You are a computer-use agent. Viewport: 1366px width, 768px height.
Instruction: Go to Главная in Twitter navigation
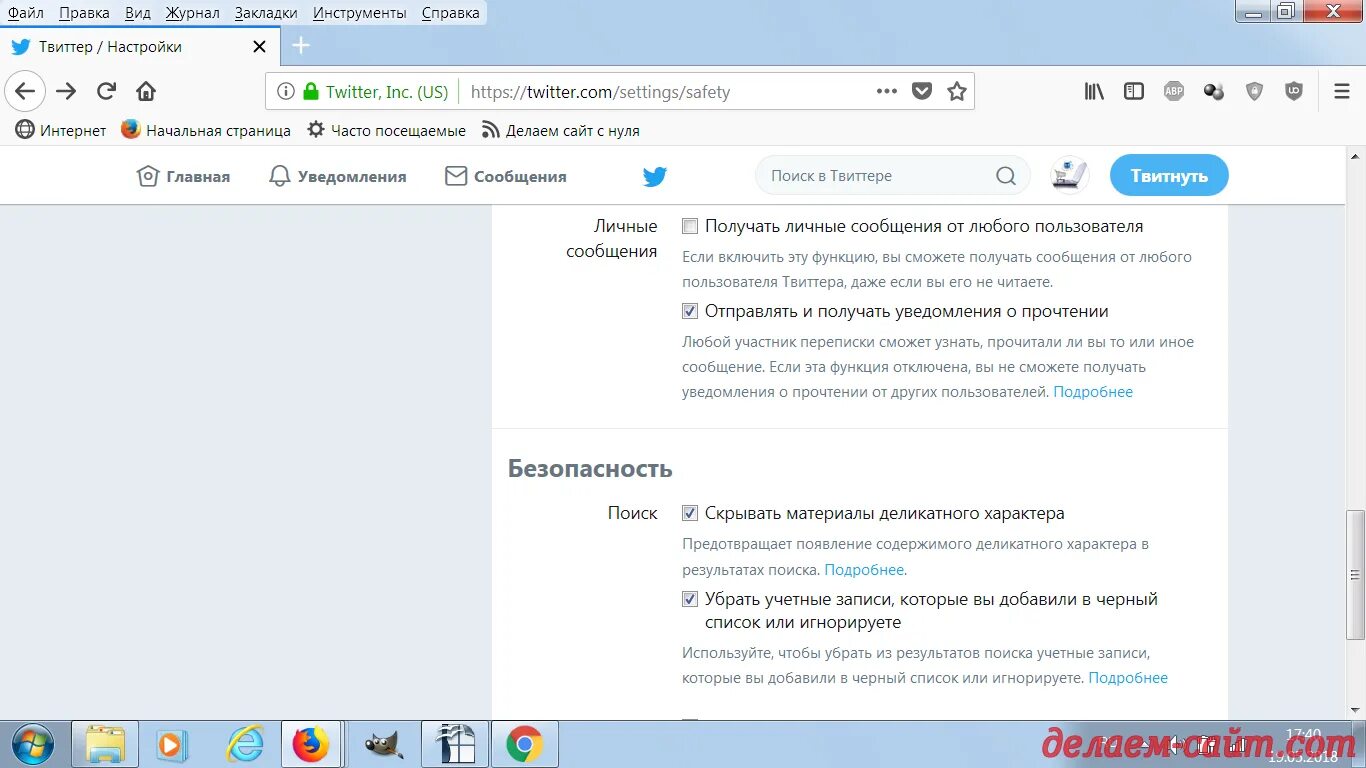point(183,176)
